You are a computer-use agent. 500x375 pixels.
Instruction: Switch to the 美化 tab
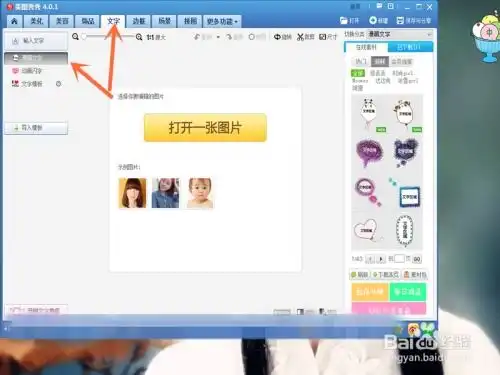tap(37, 21)
